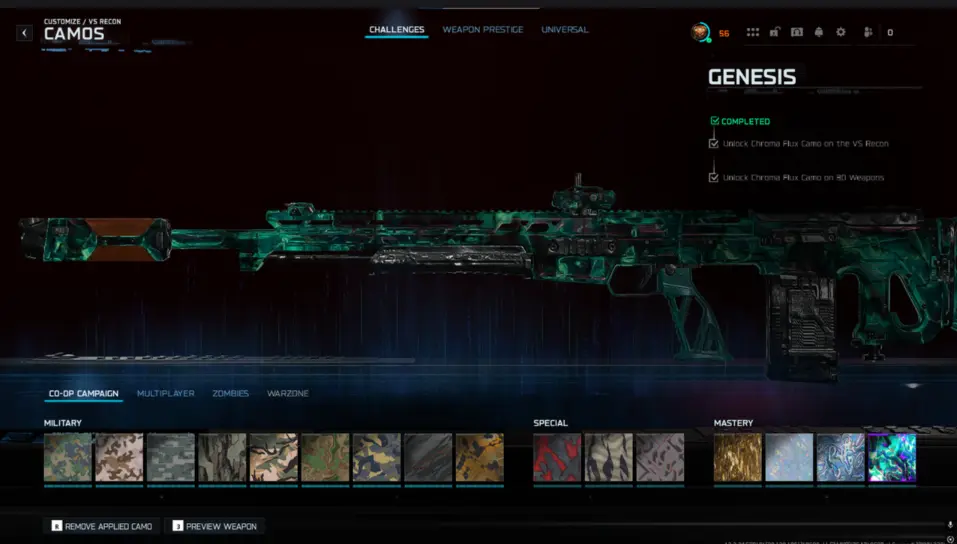Click the microphone icon at bottom right corner
This screenshot has width=957, height=544.
point(950,525)
